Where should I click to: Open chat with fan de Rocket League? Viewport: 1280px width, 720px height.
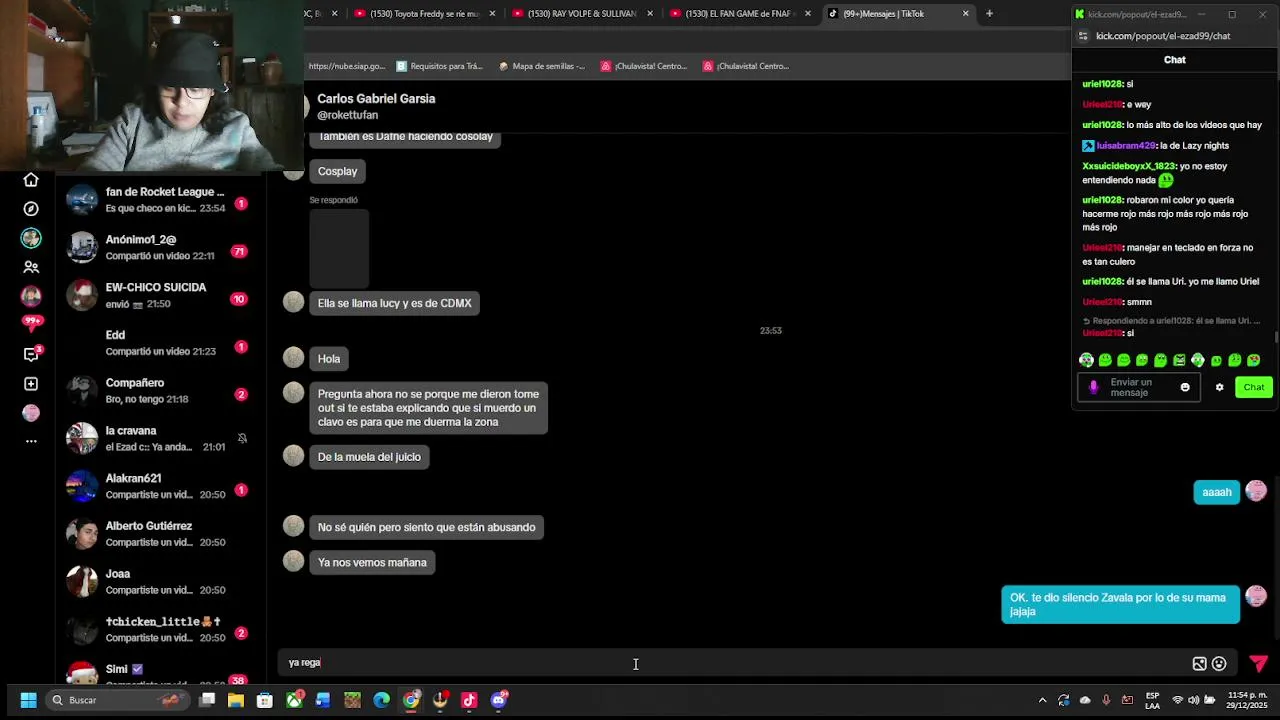point(160,200)
